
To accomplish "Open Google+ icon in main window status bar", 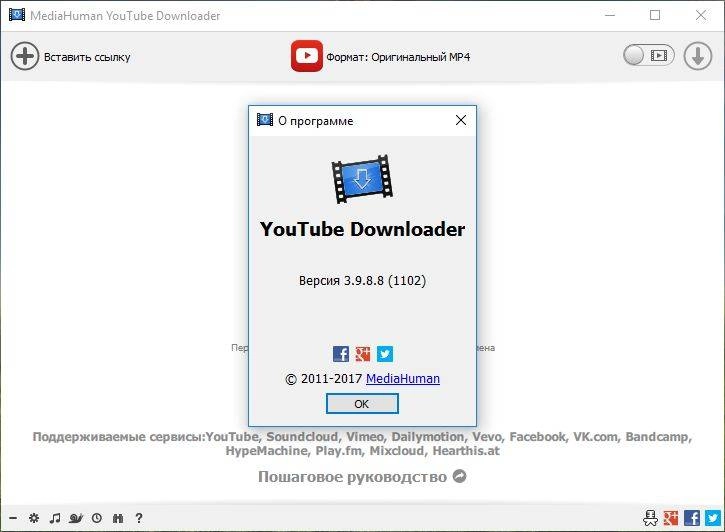I will pyautogui.click(x=671, y=518).
